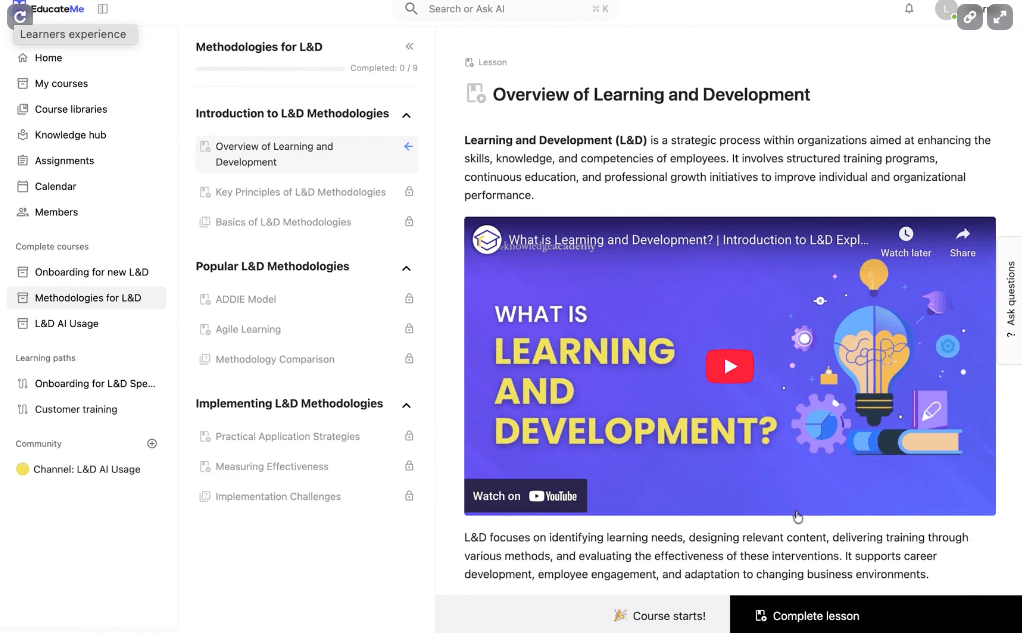Click the plus icon next to Community

point(152,443)
